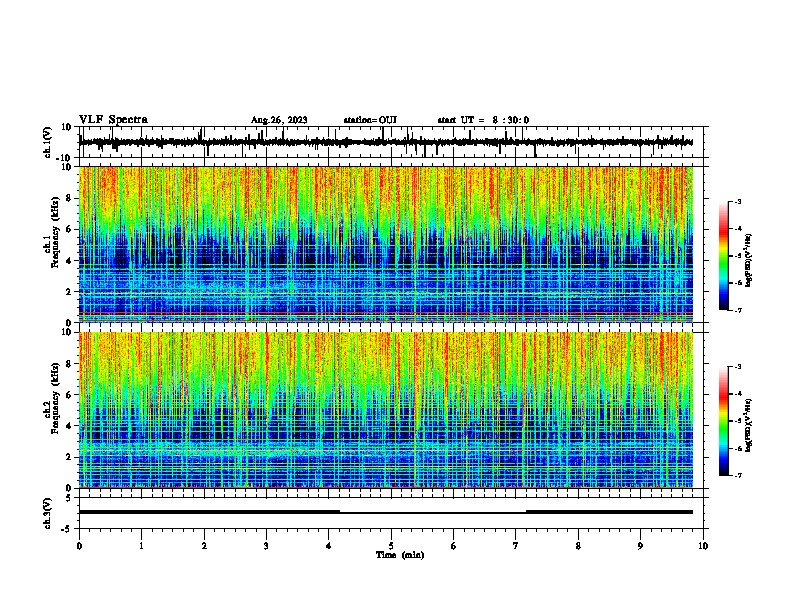Viewport: 792px width, 612px height.
Task: Click the "-10" tick on ch.1(V) axis
Action: (x=65, y=158)
